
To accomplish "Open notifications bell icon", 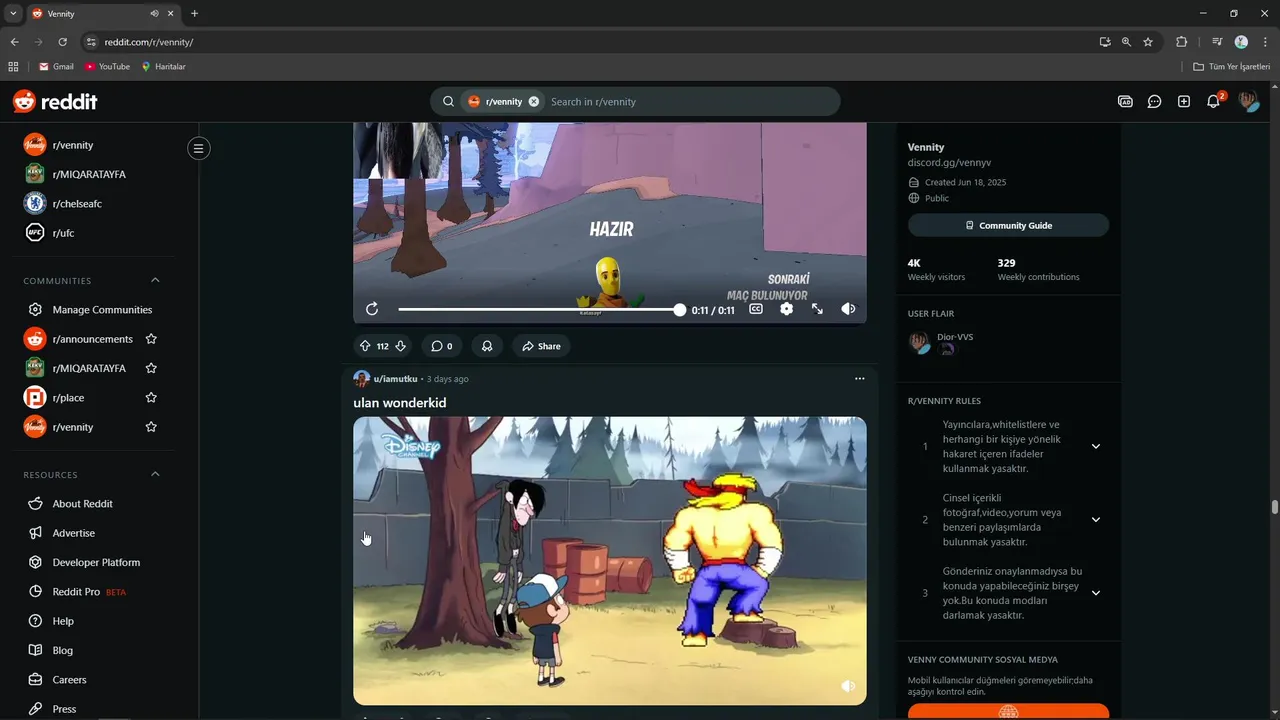I will tap(1214, 101).
